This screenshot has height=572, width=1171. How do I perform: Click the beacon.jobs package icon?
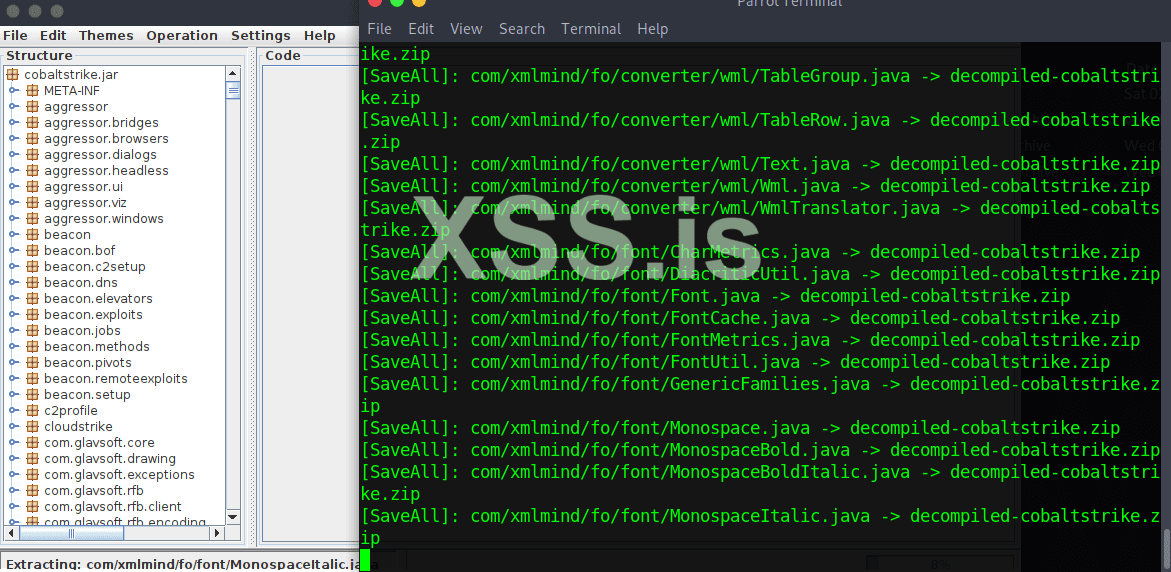click(31, 331)
